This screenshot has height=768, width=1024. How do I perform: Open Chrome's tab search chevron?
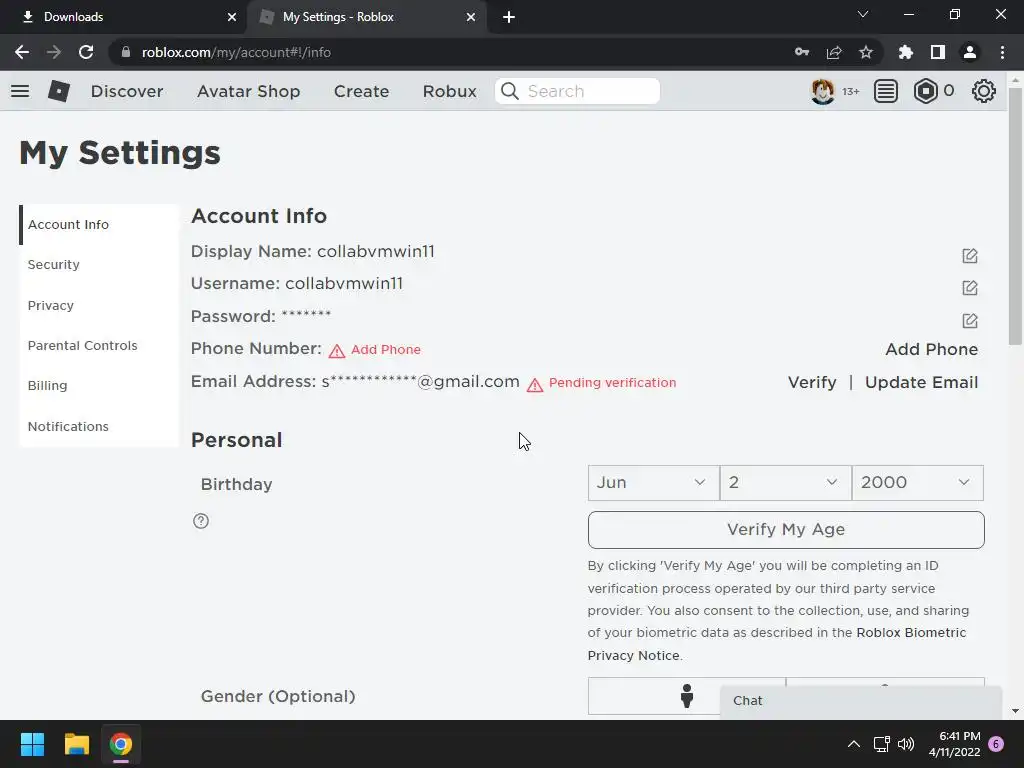(x=863, y=14)
